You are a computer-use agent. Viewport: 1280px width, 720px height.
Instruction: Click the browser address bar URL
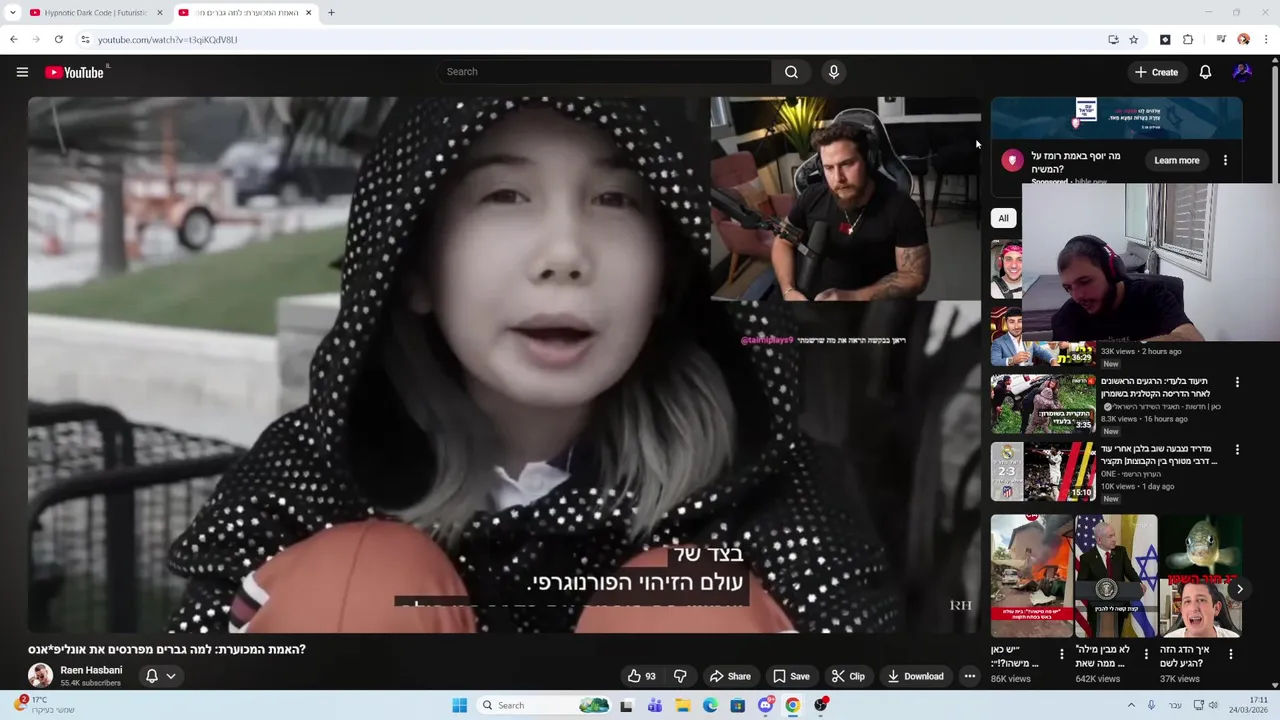pos(168,40)
